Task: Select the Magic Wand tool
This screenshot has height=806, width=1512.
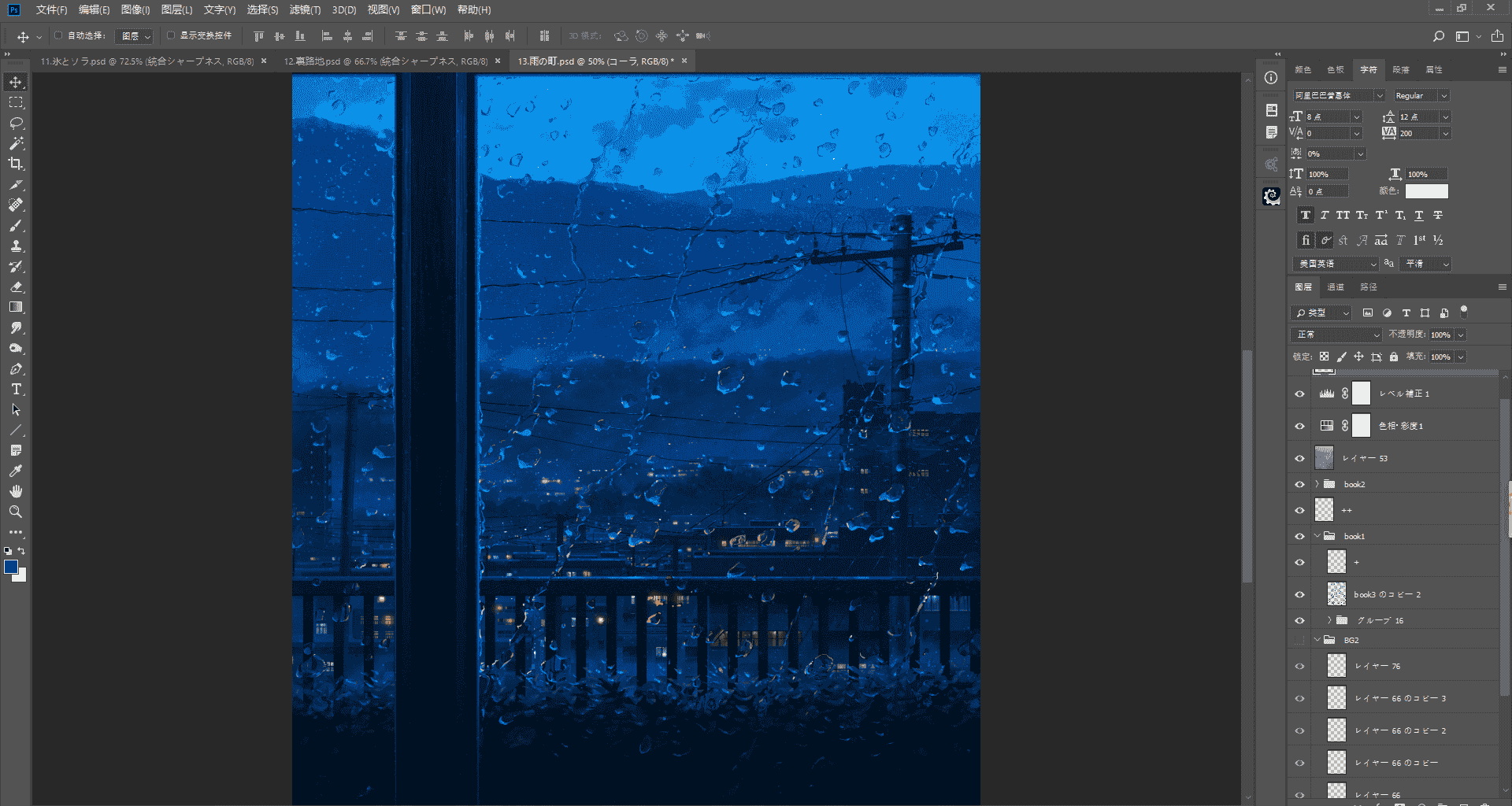Action: 16,143
